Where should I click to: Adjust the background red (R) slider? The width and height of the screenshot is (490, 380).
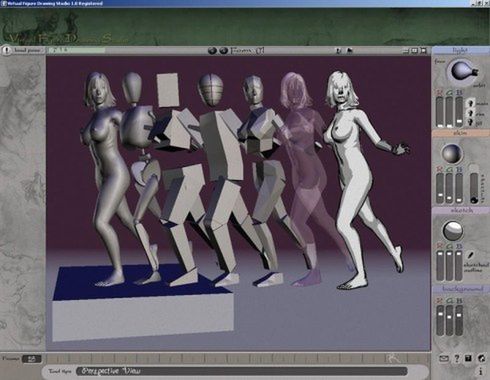point(440,321)
